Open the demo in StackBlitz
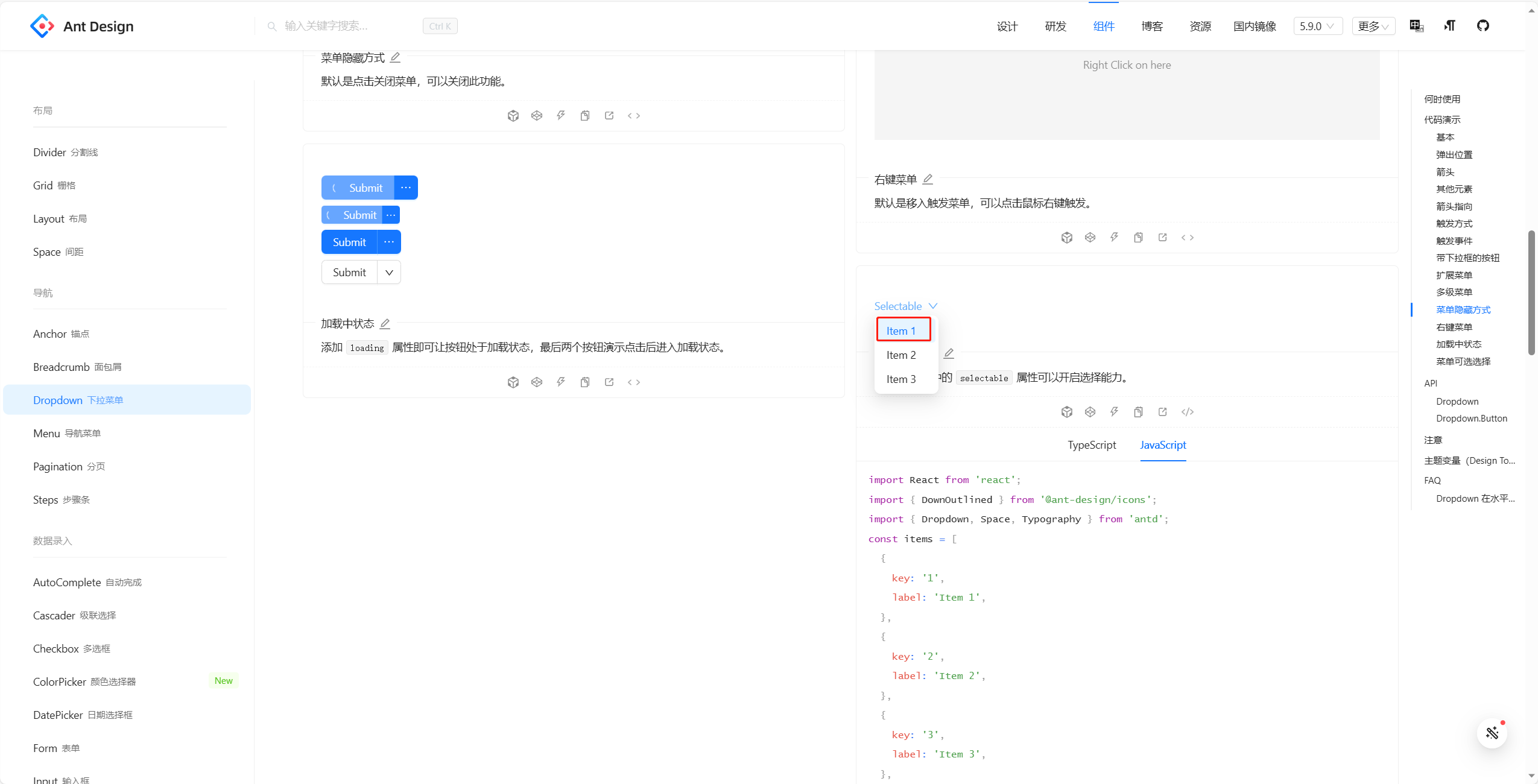Screen dimensions: 1538x784 click(x=1114, y=411)
